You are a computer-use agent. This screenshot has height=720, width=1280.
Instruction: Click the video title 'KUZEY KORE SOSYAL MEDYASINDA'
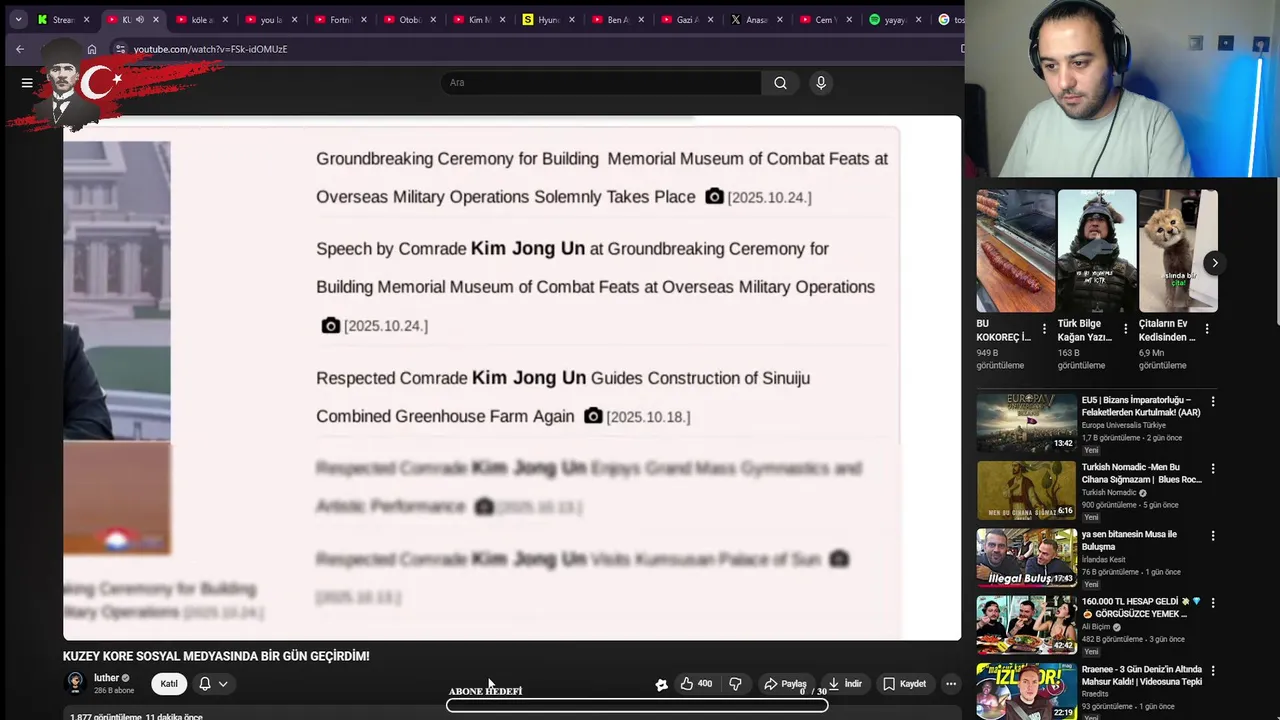tap(216, 656)
